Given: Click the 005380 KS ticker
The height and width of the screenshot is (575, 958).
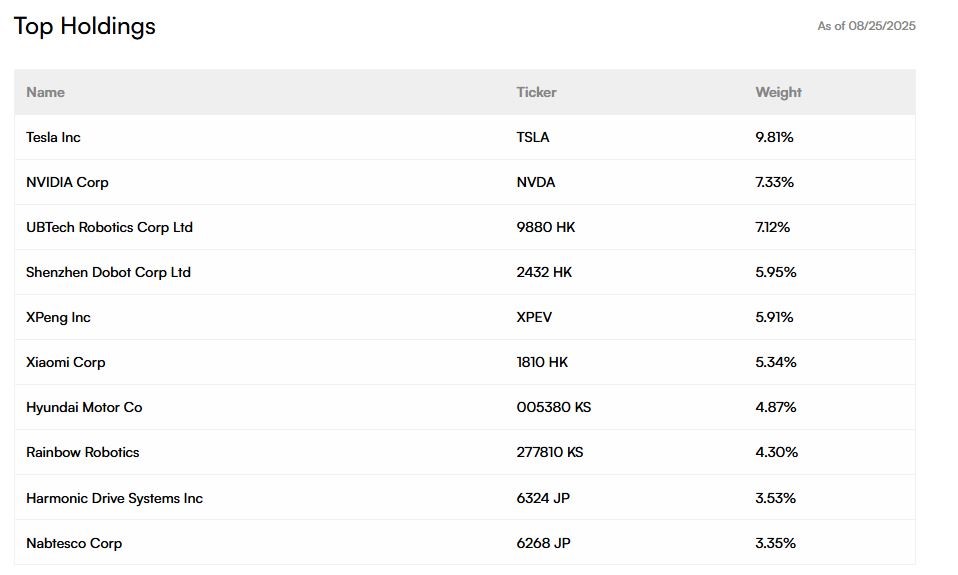Looking at the screenshot, I should 554,407.
